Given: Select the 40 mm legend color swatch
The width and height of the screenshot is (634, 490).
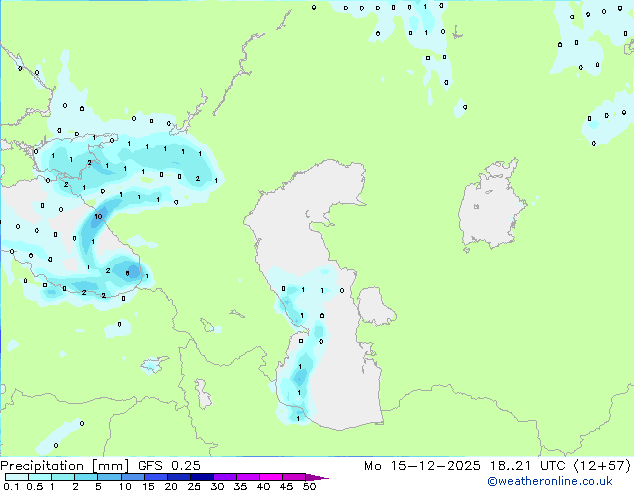Looking at the screenshot, I should pyautogui.click(x=270, y=477).
